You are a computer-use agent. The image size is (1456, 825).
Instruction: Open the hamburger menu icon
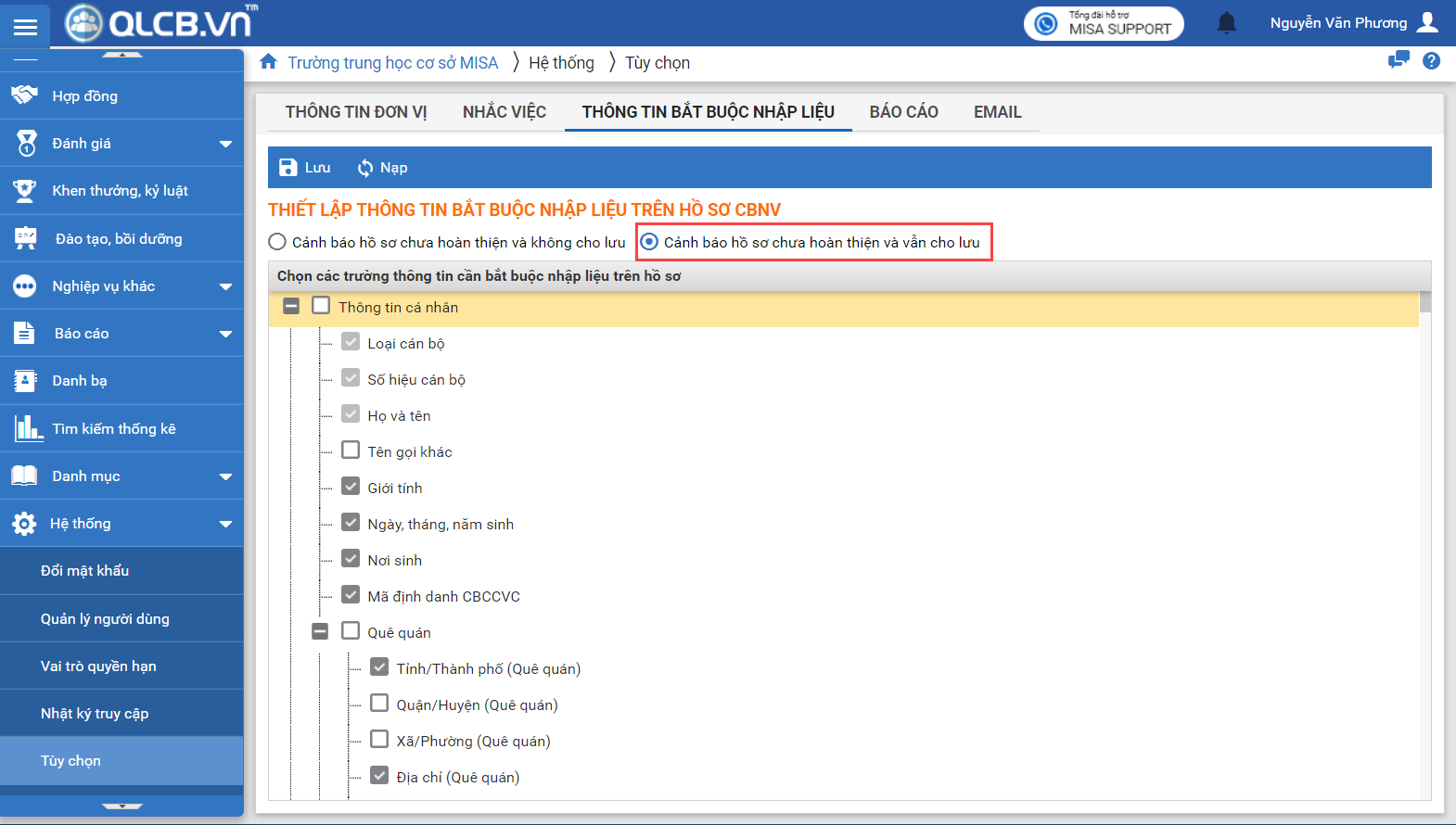25,26
